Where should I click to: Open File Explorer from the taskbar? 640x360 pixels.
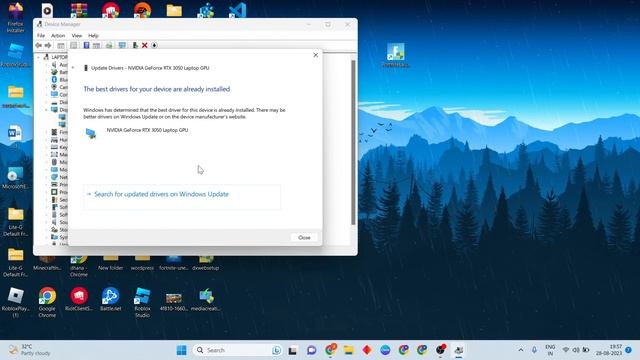[x=349, y=350]
